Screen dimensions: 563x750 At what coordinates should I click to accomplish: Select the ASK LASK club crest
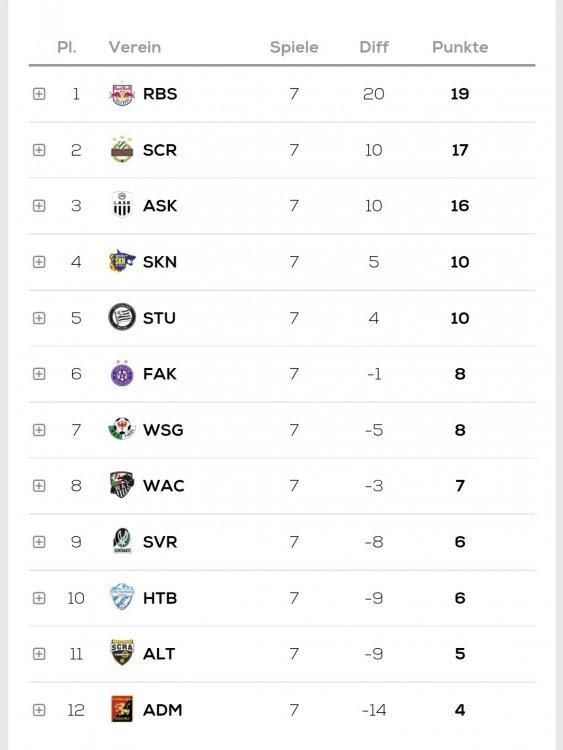pyautogui.click(x=122, y=205)
